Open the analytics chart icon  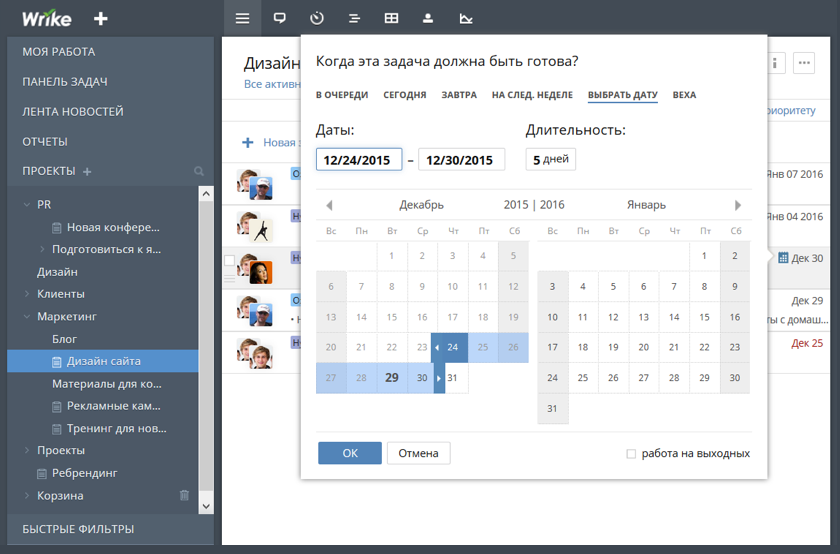click(466, 19)
